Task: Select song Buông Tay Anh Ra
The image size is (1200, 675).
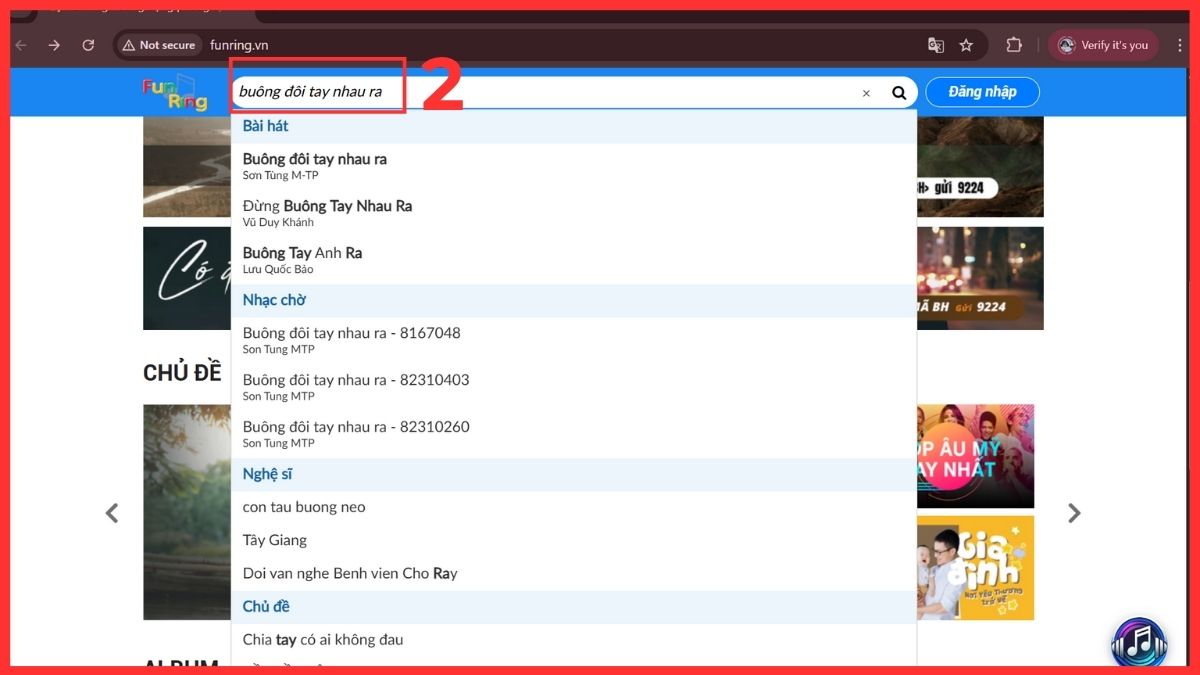Action: coord(574,260)
